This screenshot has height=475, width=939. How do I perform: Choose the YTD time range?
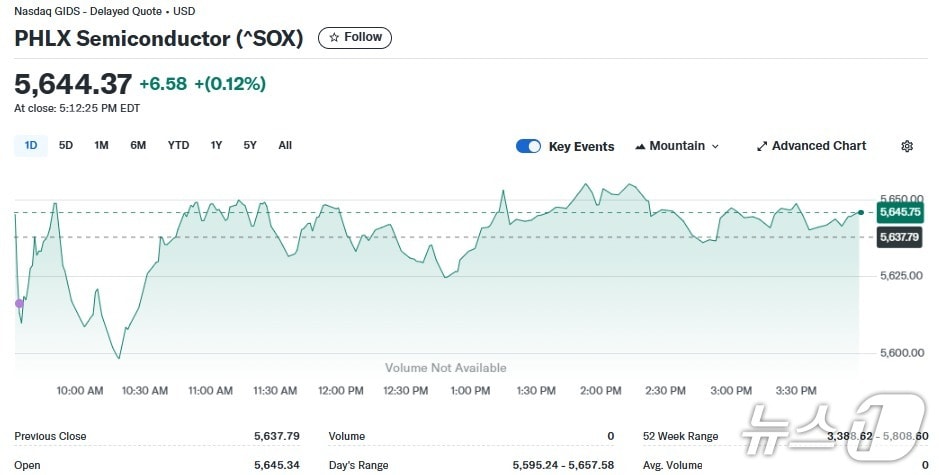click(178, 145)
